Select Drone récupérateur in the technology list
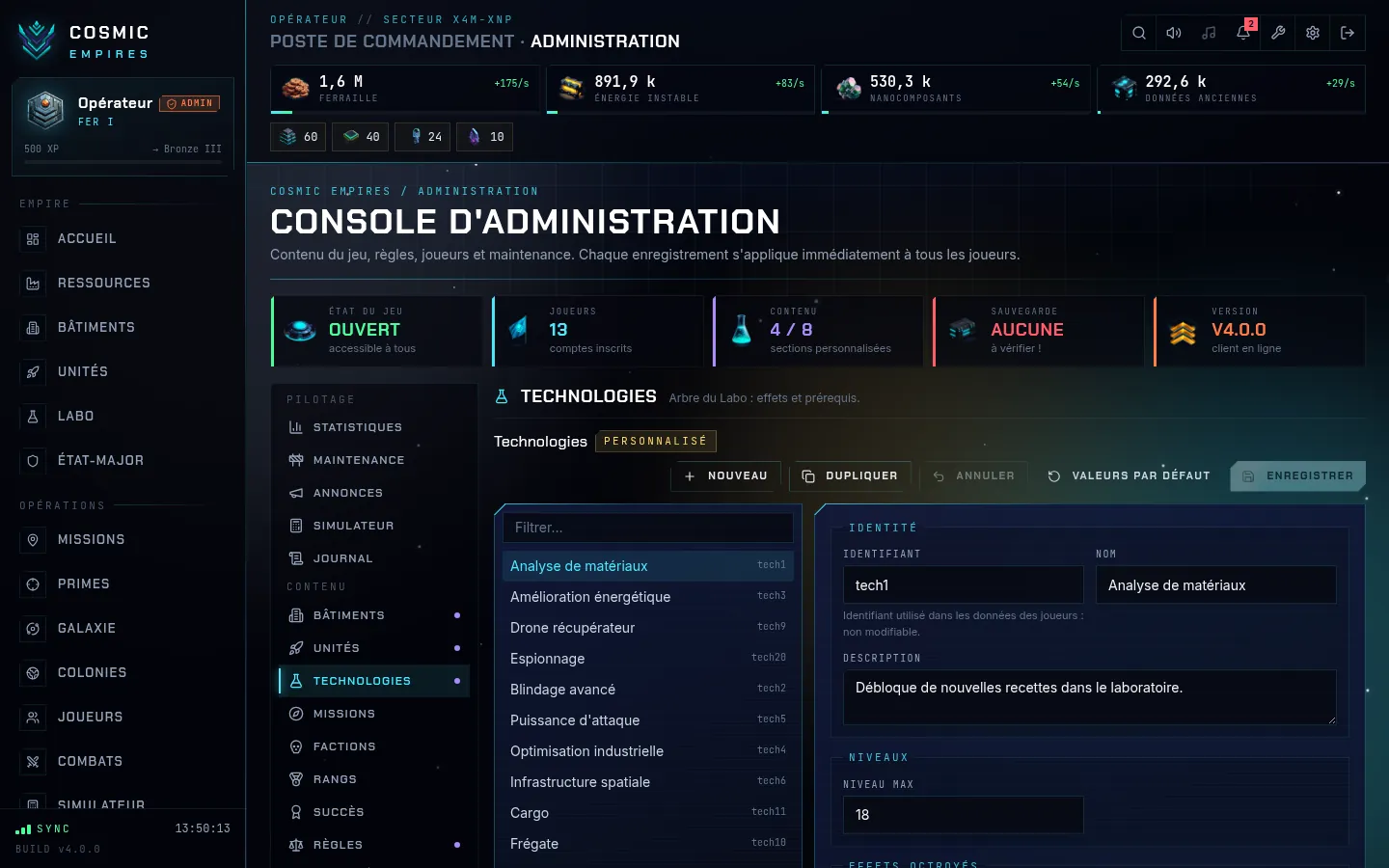This screenshot has width=1389, height=868. pyautogui.click(x=648, y=628)
